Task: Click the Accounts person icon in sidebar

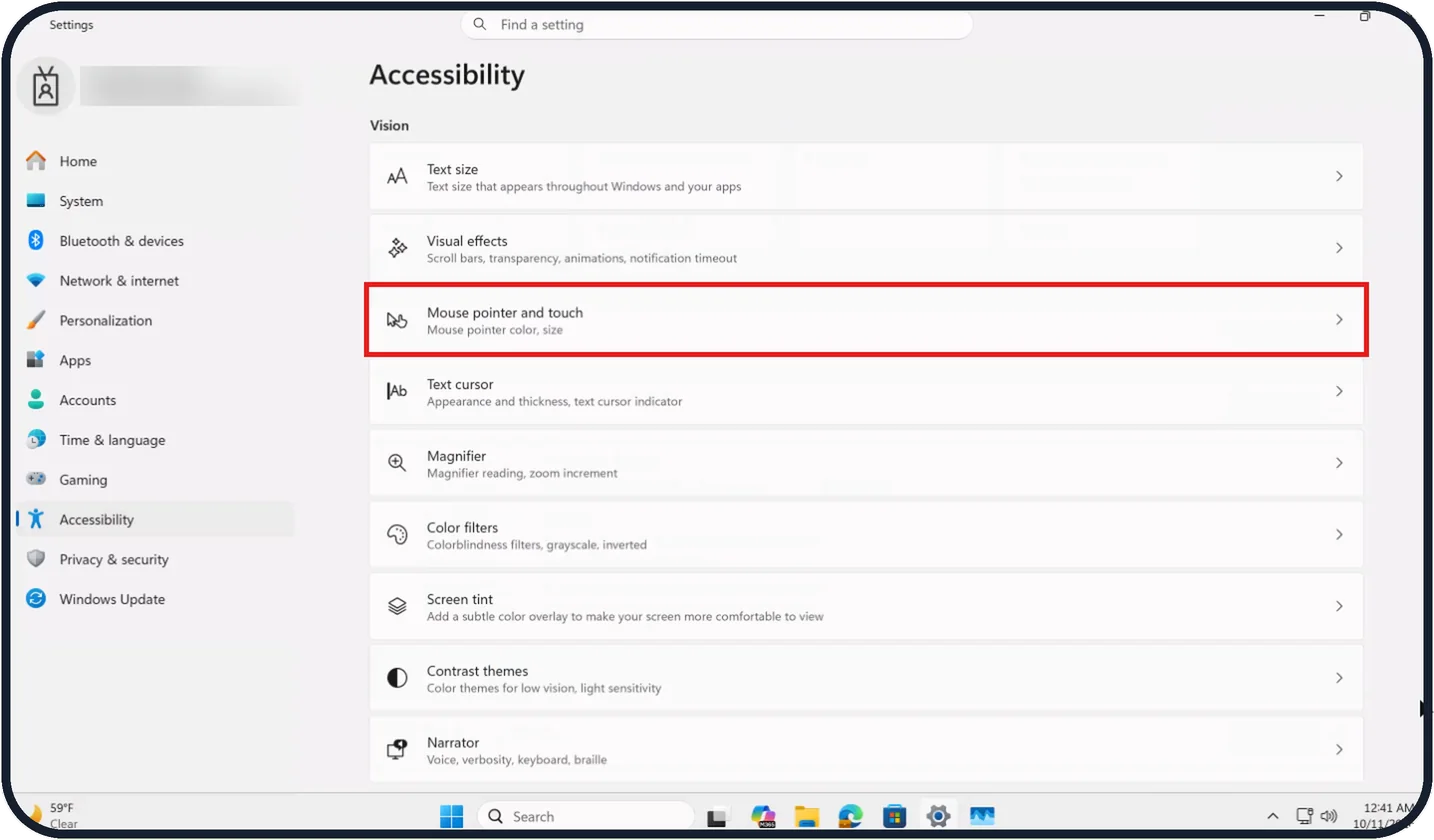Action: click(x=36, y=400)
